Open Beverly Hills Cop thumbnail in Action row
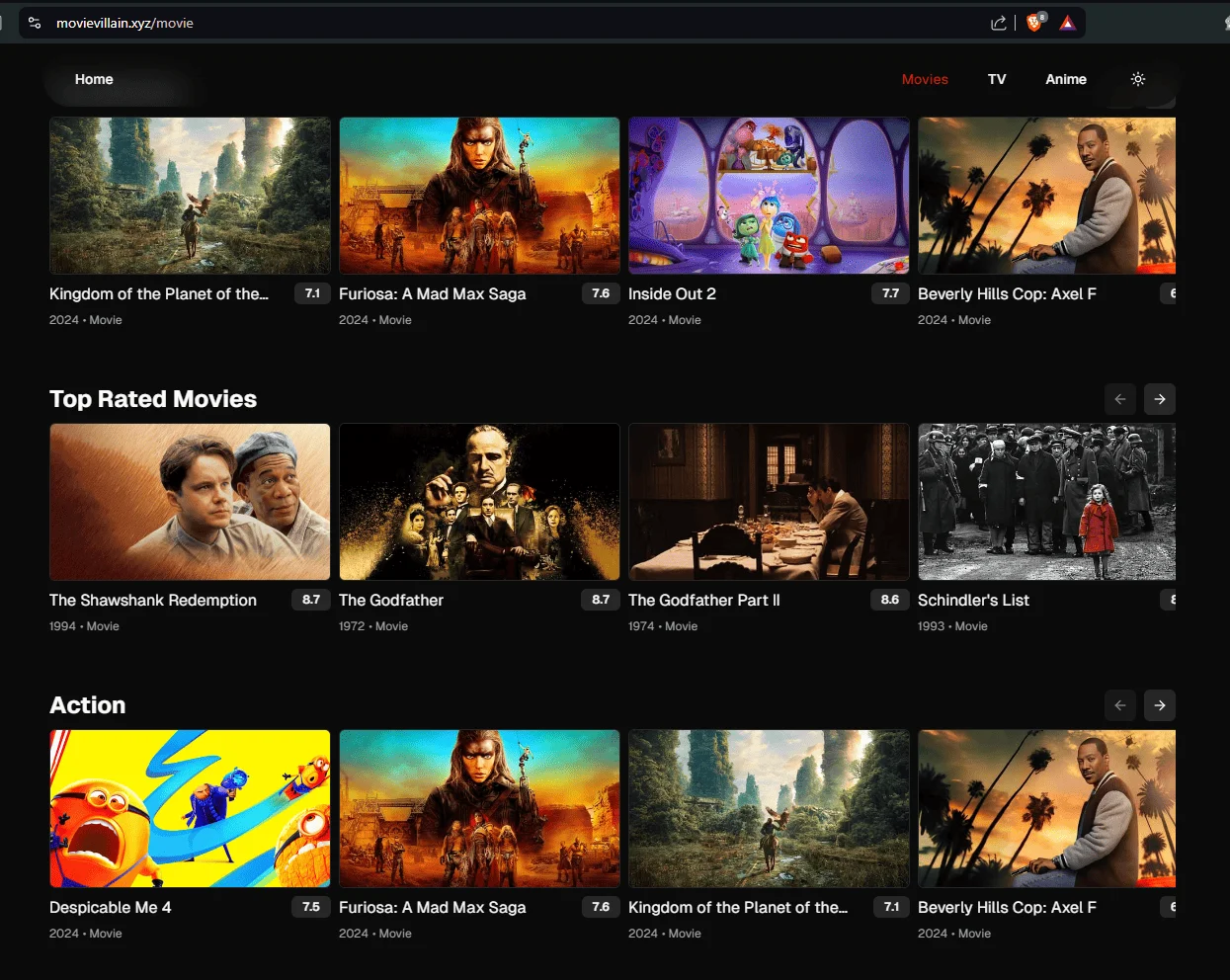This screenshot has width=1230, height=980. [x=1046, y=808]
